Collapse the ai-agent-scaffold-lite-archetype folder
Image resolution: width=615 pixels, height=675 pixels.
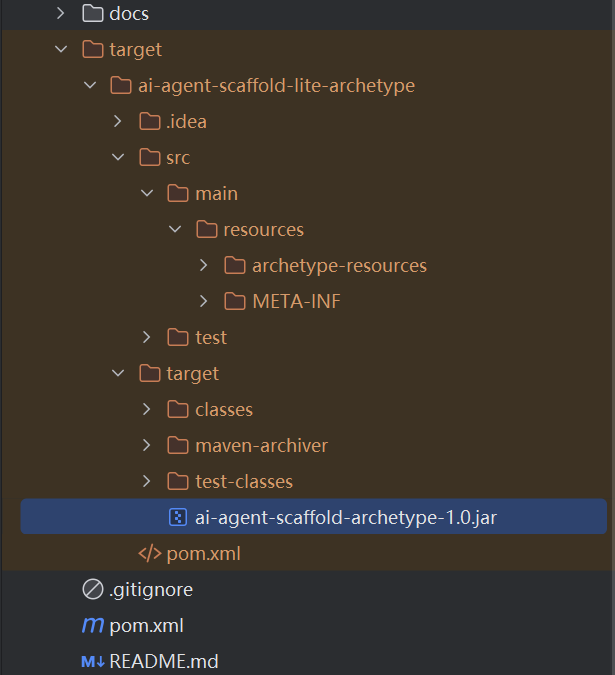pos(90,85)
